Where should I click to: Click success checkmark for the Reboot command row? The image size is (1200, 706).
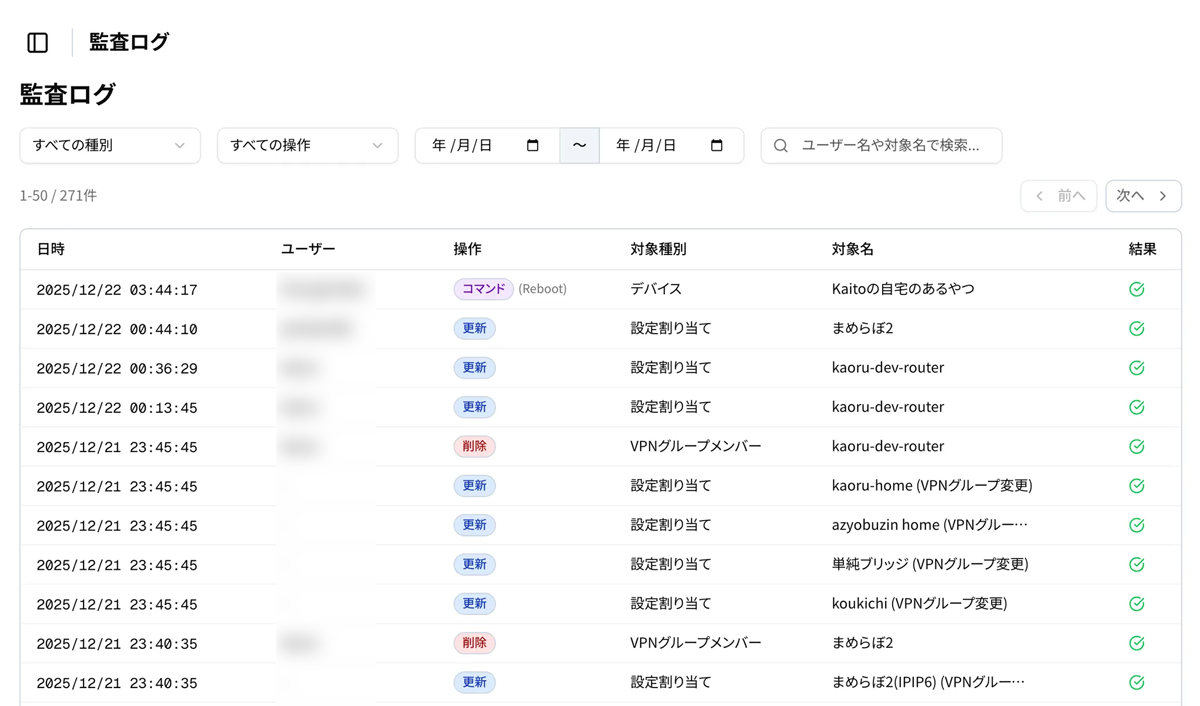pos(1136,289)
